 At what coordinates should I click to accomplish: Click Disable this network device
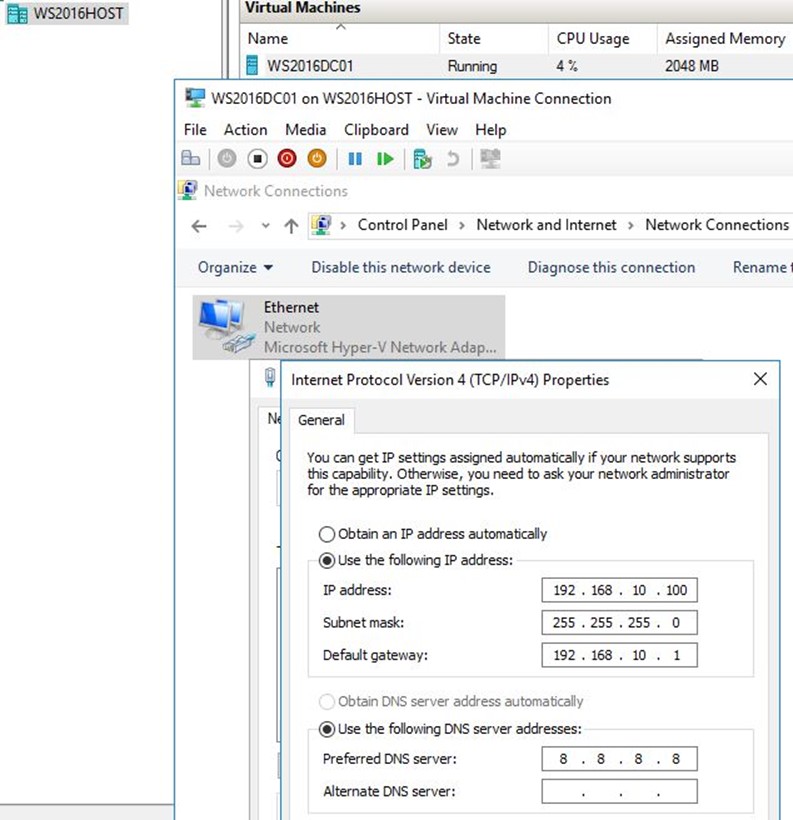(401, 267)
